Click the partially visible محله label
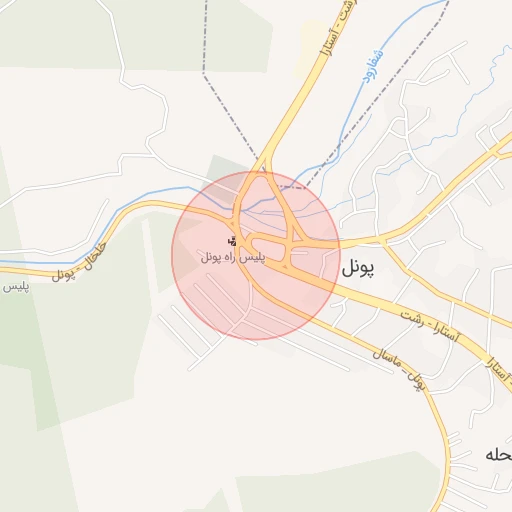 499,455
